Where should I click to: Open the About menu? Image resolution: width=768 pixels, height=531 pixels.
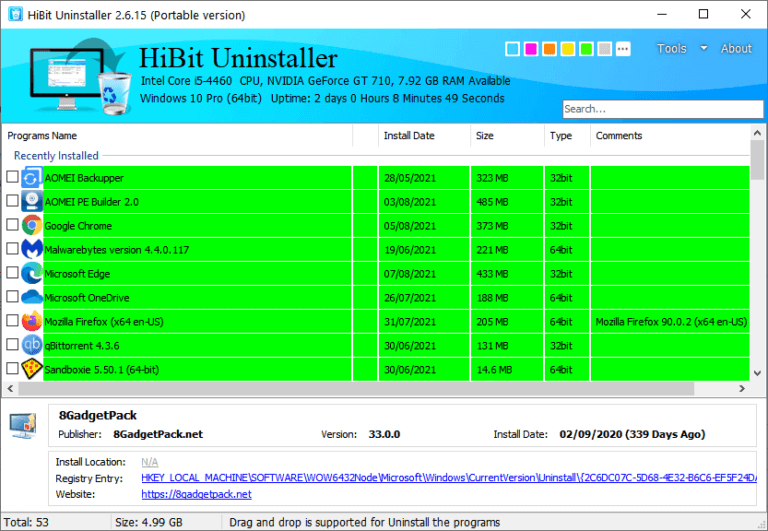tap(736, 48)
